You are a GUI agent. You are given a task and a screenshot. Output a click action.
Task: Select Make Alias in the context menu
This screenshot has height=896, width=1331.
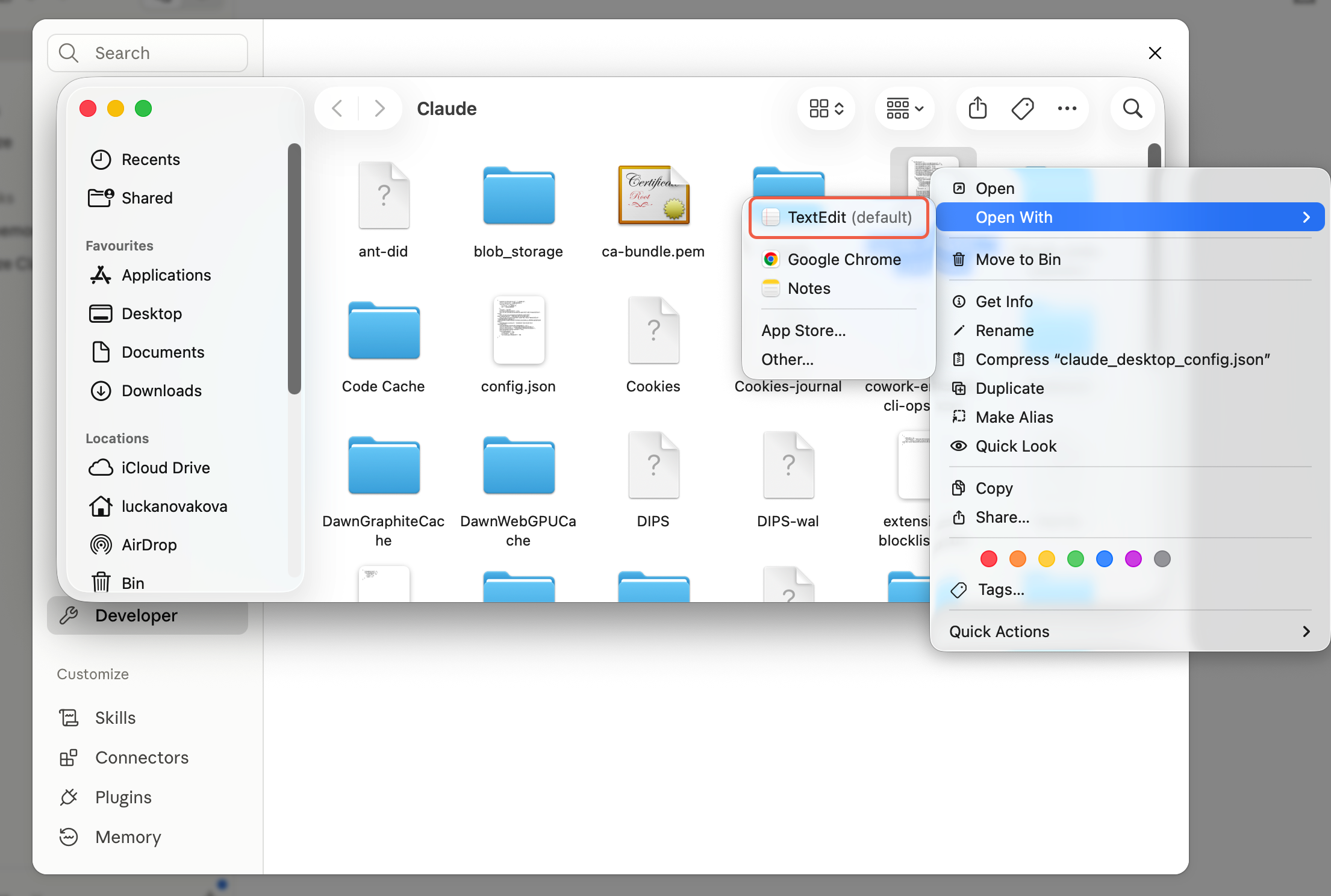point(1130,417)
